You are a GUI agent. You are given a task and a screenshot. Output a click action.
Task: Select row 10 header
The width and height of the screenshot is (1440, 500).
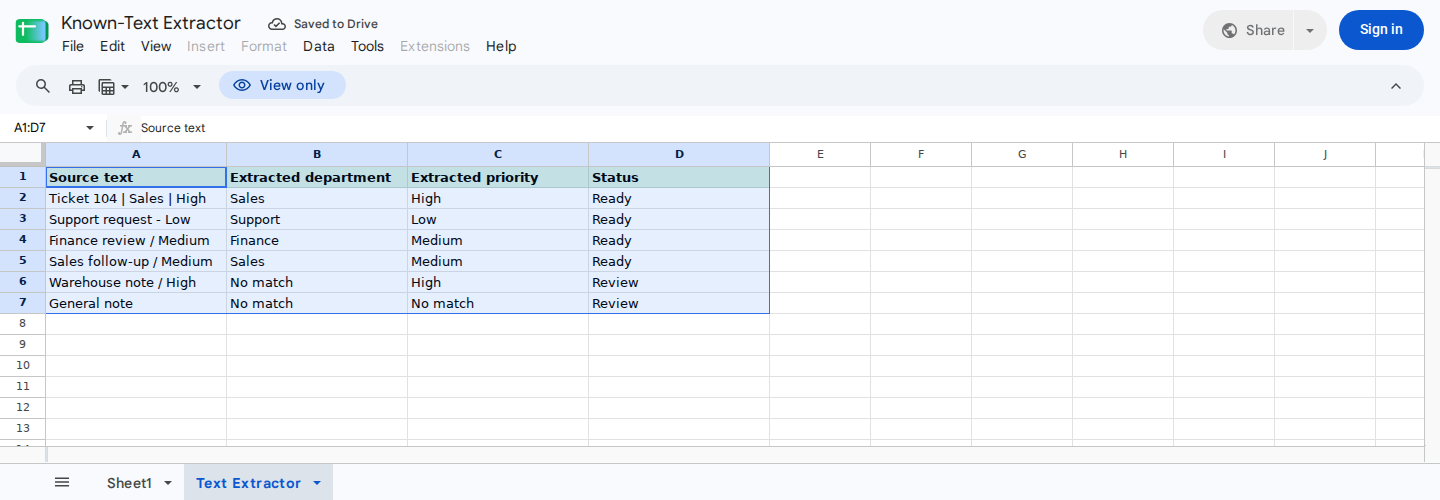point(23,366)
